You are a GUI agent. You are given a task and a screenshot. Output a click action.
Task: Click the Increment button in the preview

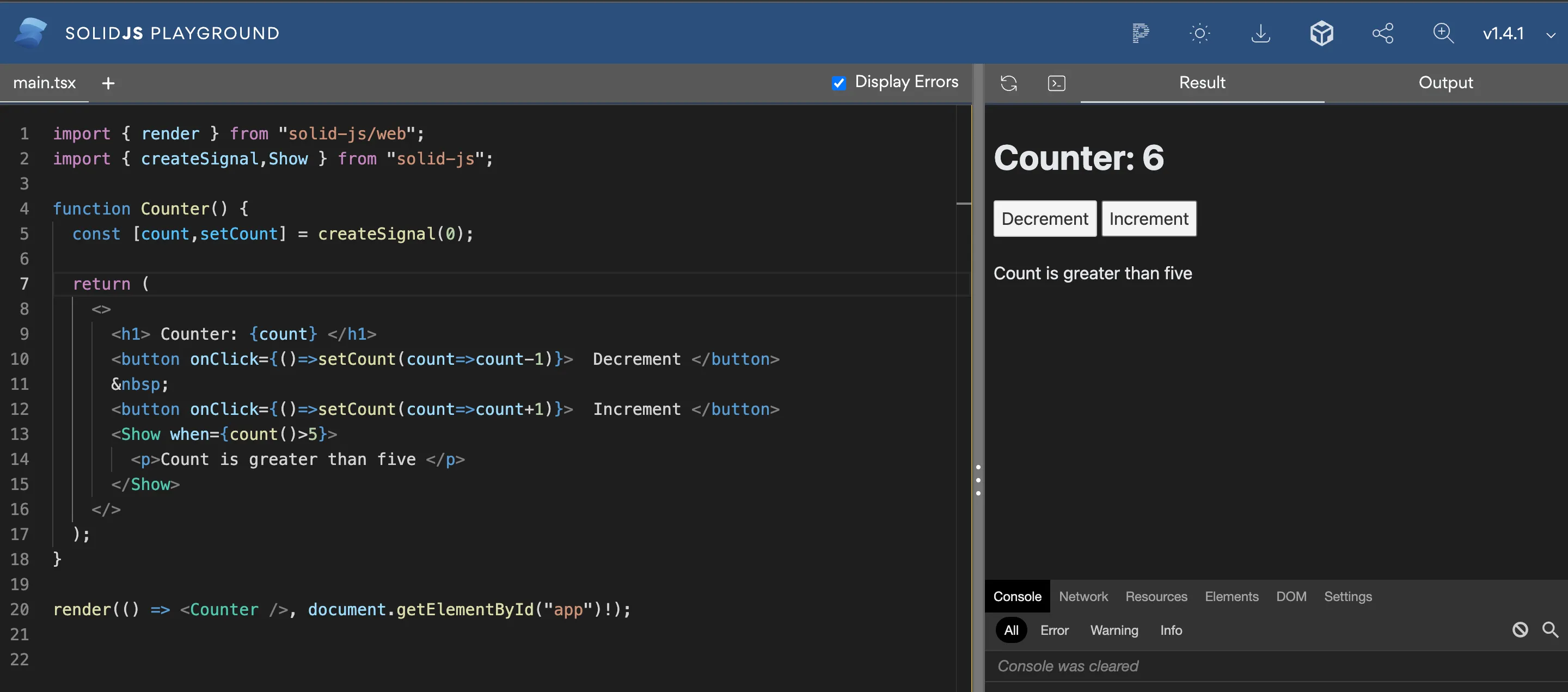[x=1149, y=218]
